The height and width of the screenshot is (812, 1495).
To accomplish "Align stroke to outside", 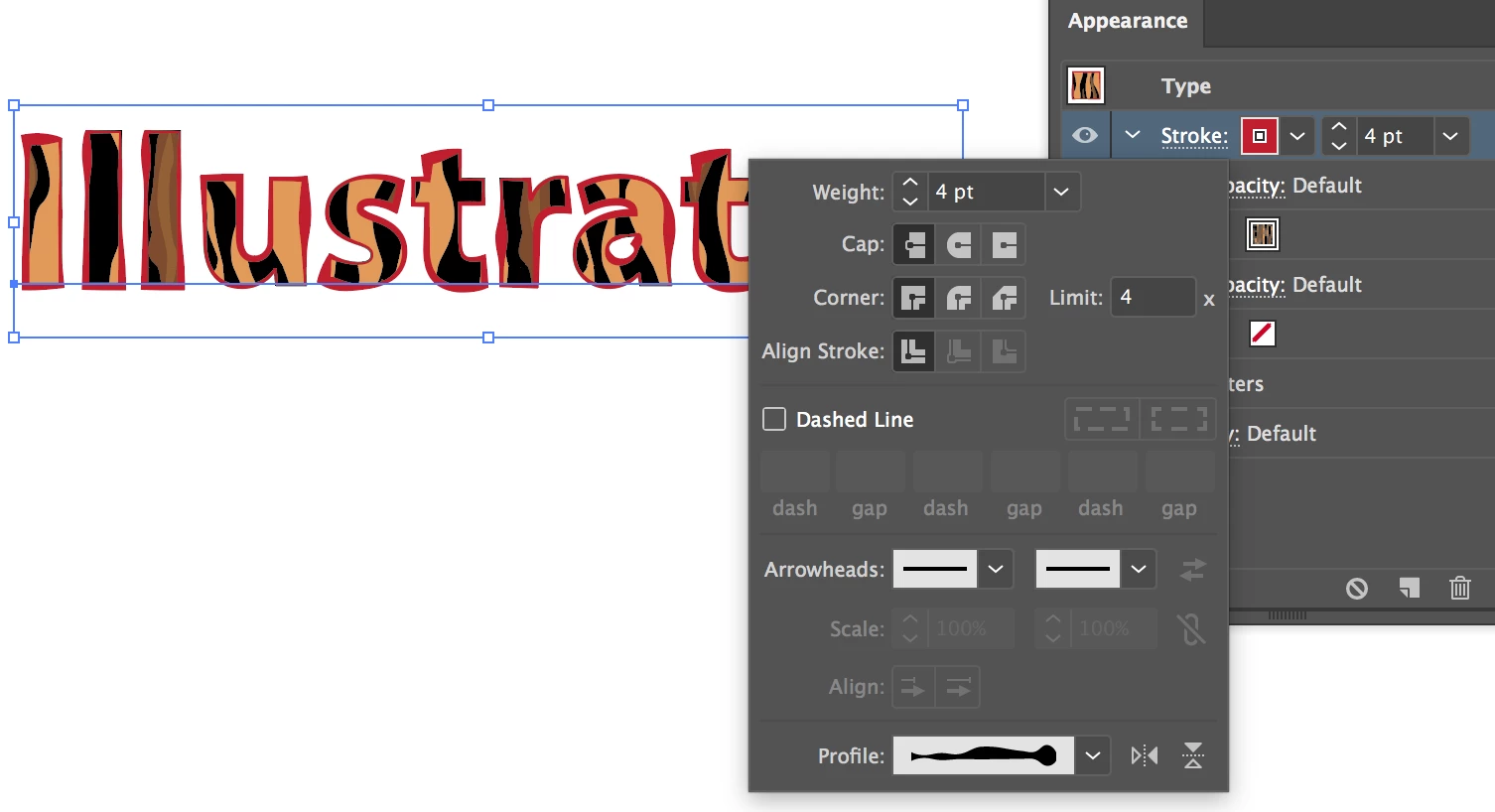I will coord(1004,351).
